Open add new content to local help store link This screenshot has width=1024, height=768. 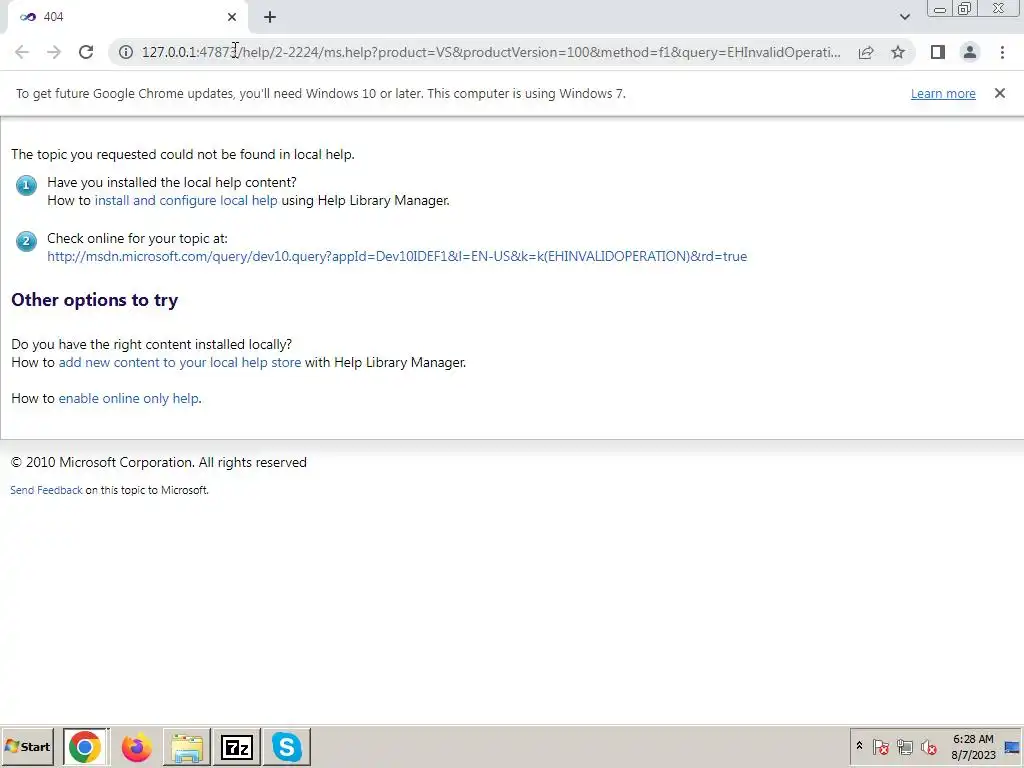(x=180, y=362)
